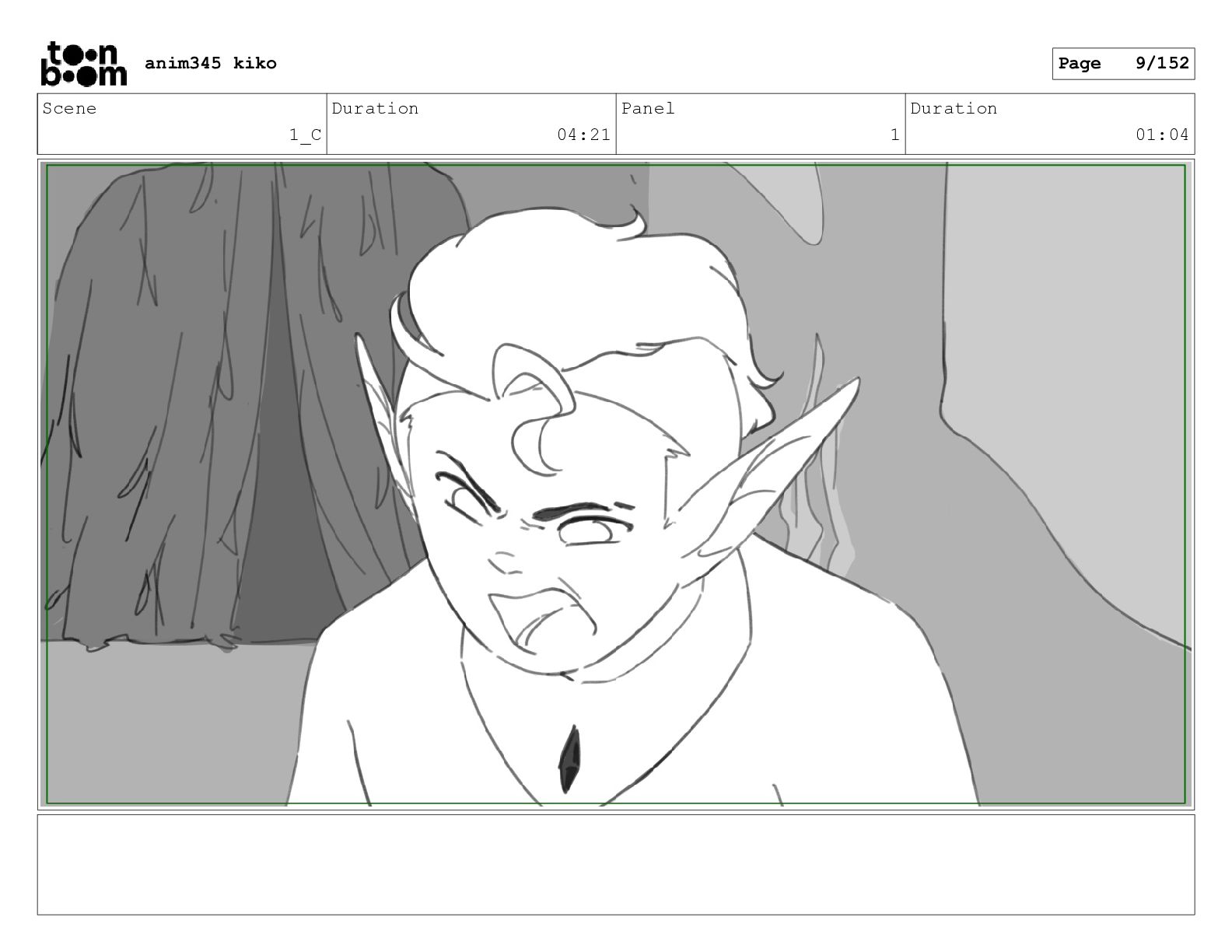Click the Panel label
Image resolution: width=1232 pixels, height=952 pixels.
(648, 108)
